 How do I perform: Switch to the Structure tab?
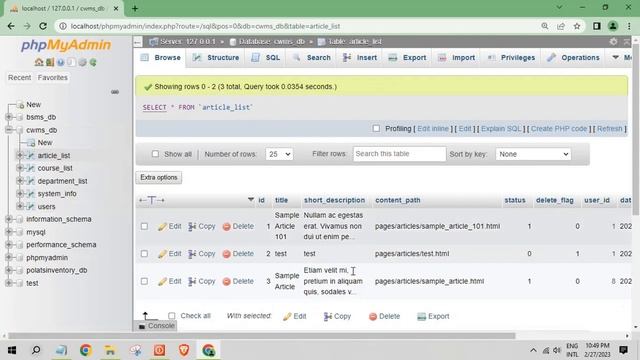(x=216, y=58)
